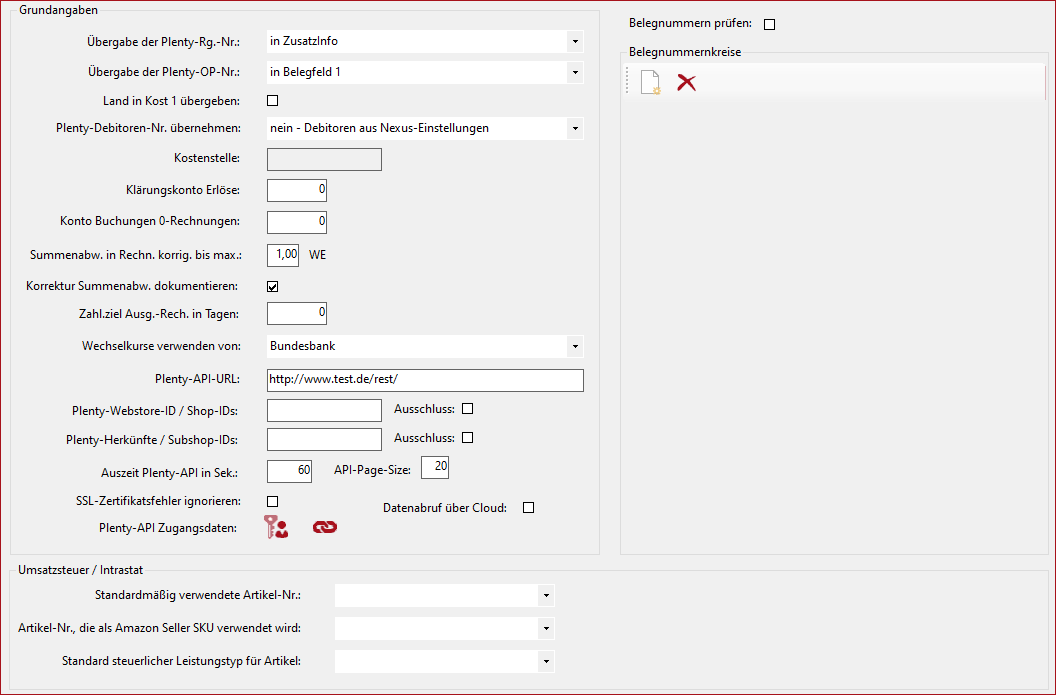
Task: Click the Auszeit Plenty-API in Sek. field
Action: point(290,471)
